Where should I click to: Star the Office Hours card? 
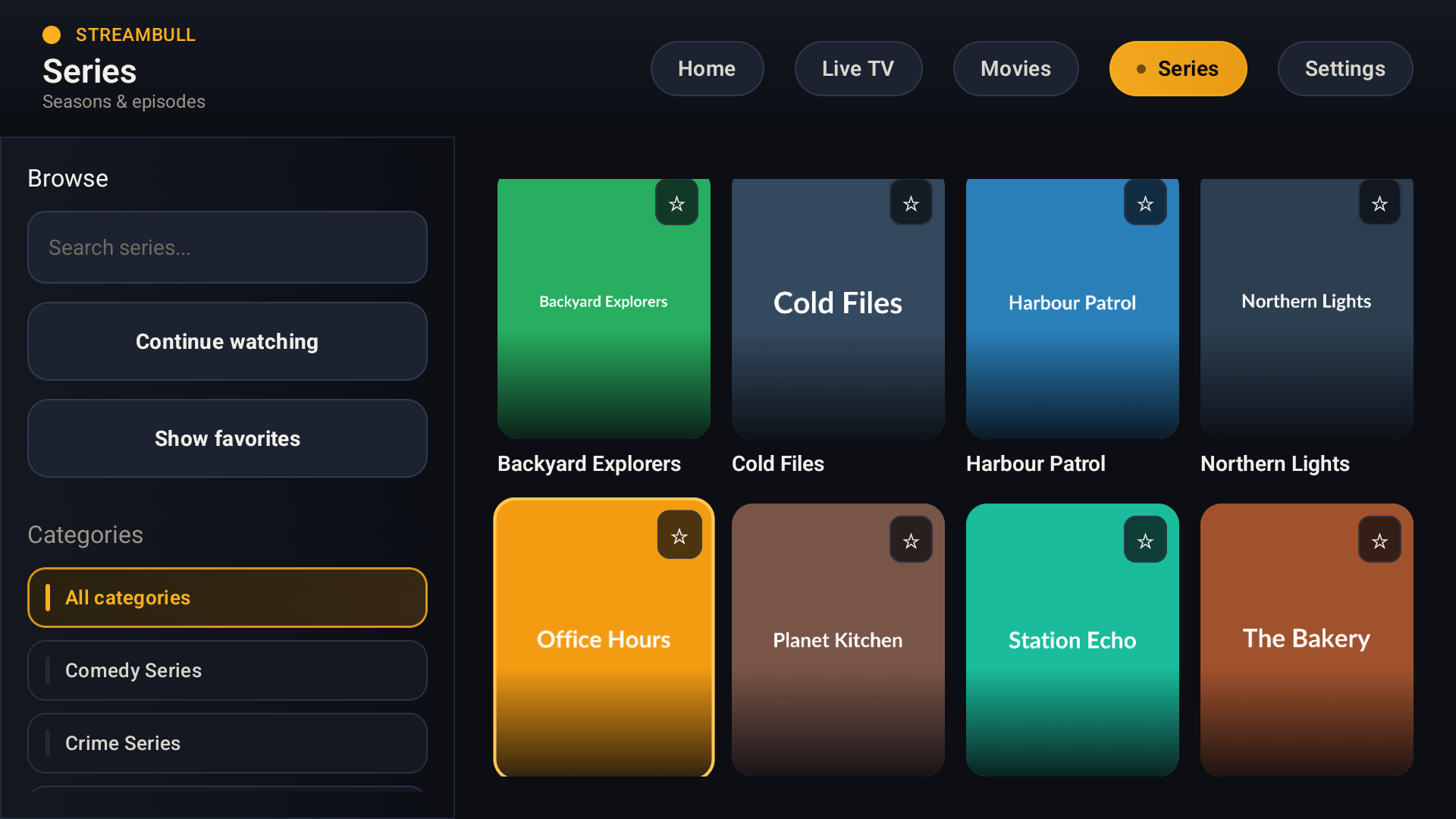[x=679, y=535]
